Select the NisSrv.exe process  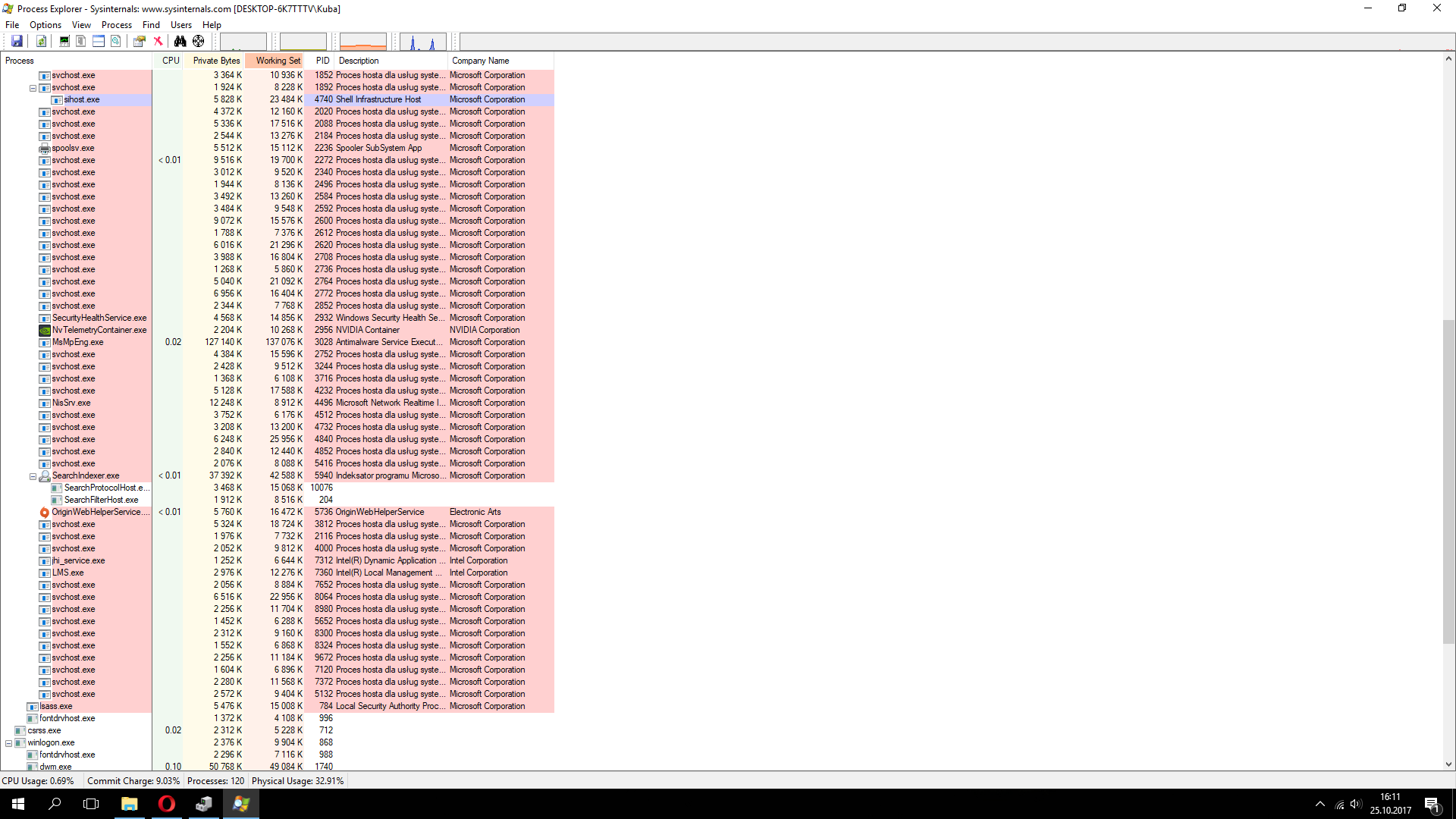[x=278, y=403]
